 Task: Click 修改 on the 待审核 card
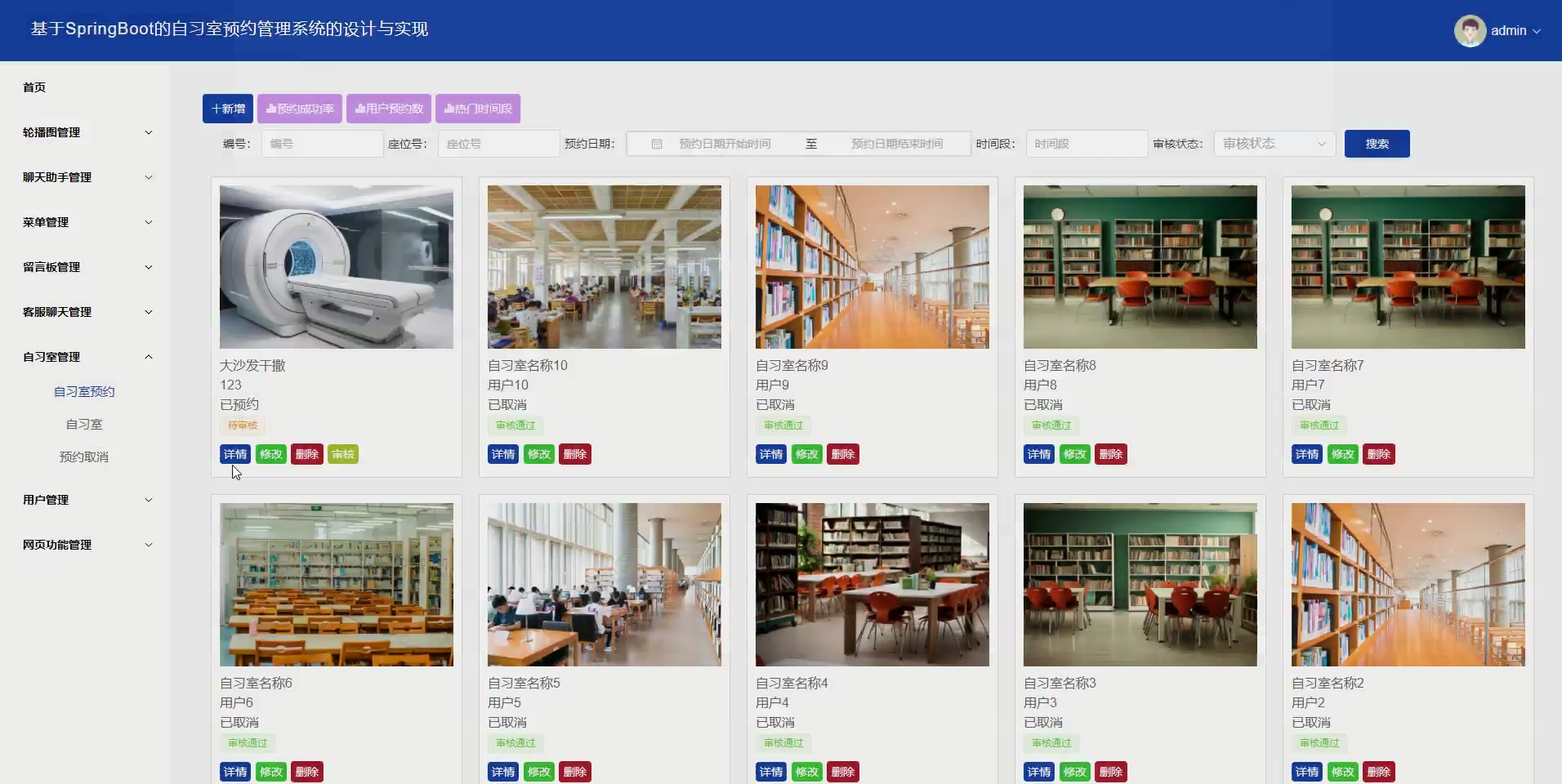[x=271, y=454]
